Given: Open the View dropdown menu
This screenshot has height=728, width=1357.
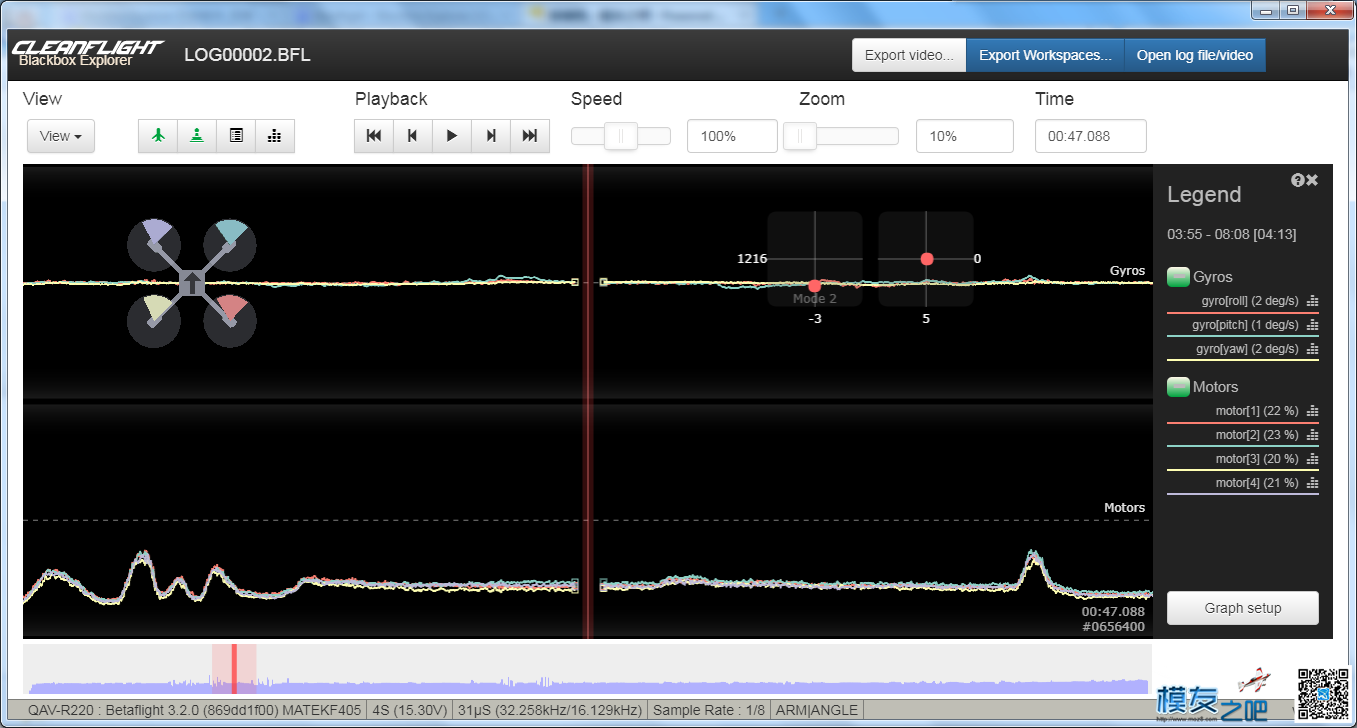Looking at the screenshot, I should coord(61,136).
